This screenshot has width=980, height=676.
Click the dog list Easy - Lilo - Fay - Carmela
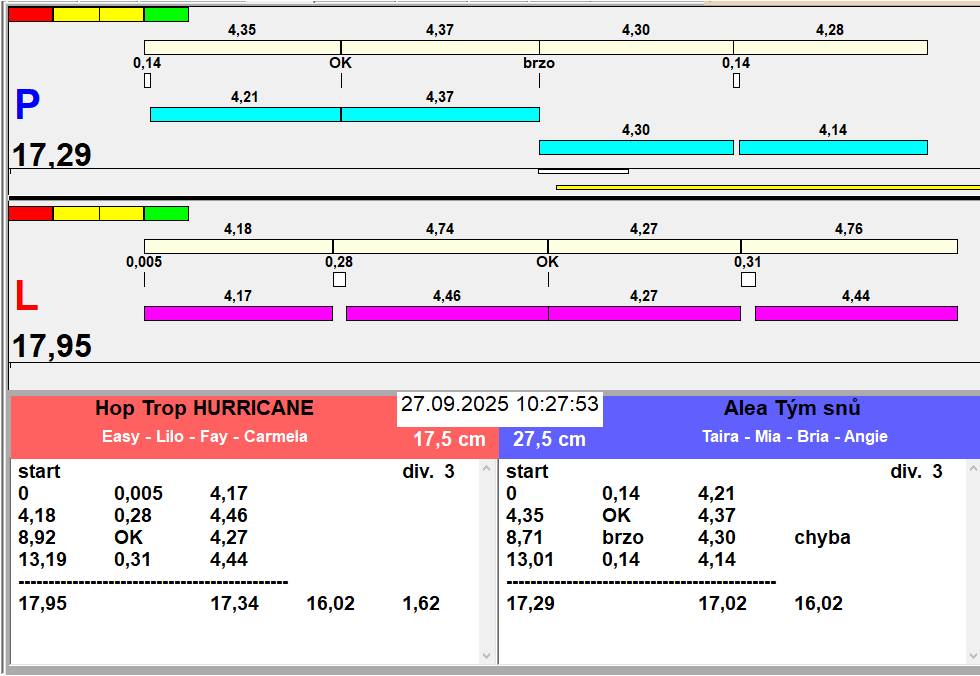point(205,436)
